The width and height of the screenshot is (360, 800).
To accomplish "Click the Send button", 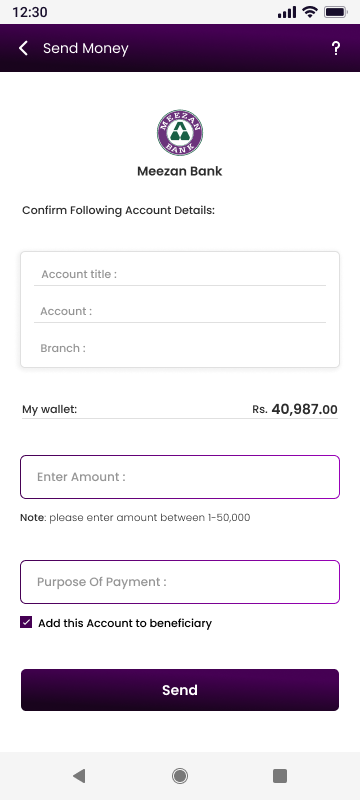I will [x=180, y=690].
